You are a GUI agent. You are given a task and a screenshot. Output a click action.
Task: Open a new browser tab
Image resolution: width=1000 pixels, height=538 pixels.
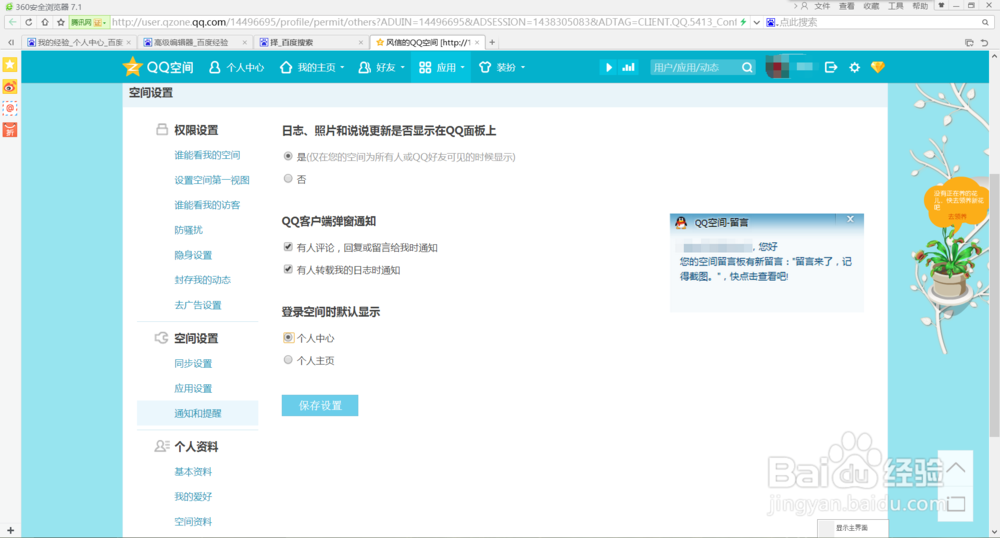coord(492,42)
